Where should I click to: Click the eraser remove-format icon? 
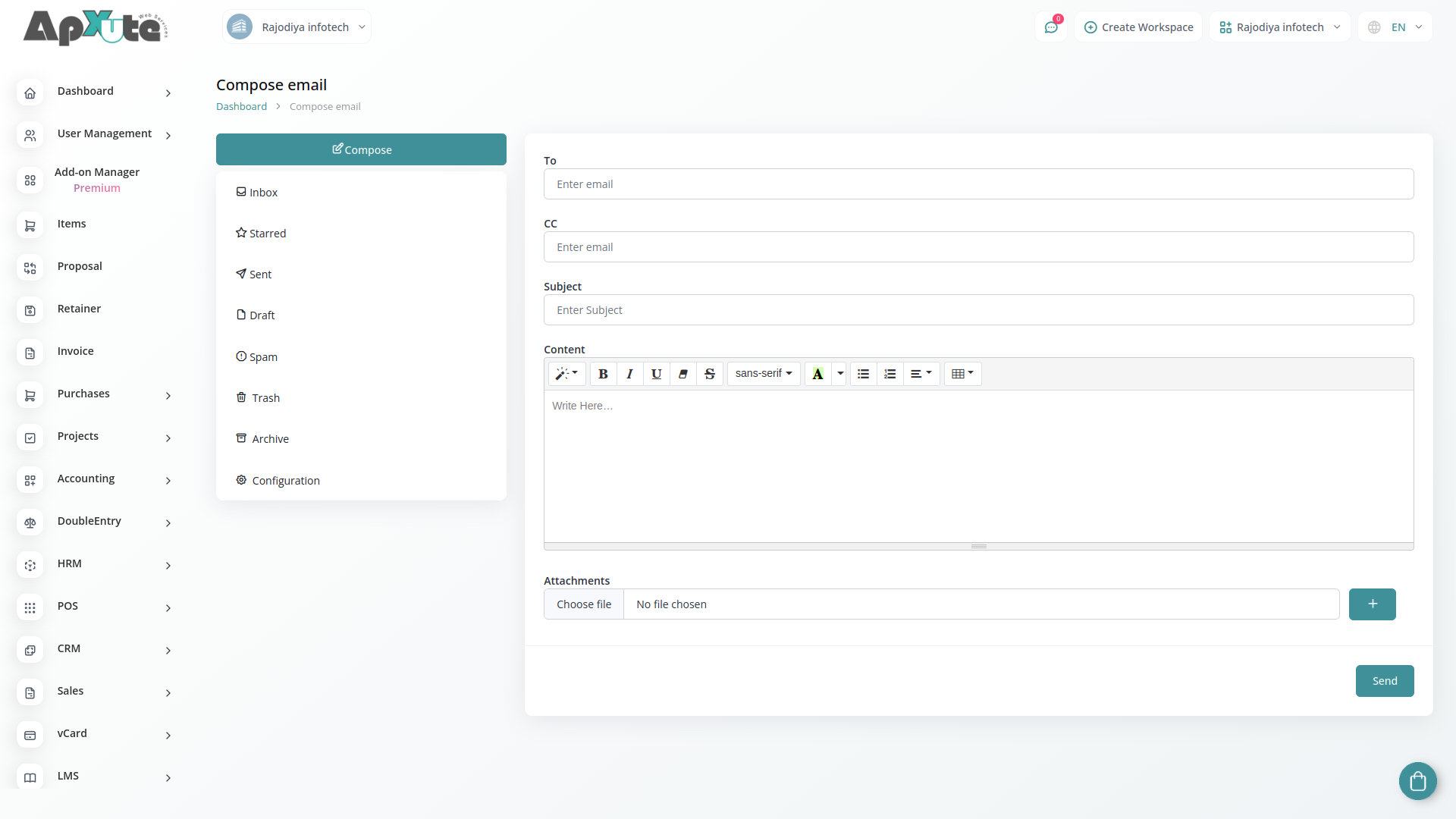[682, 374]
